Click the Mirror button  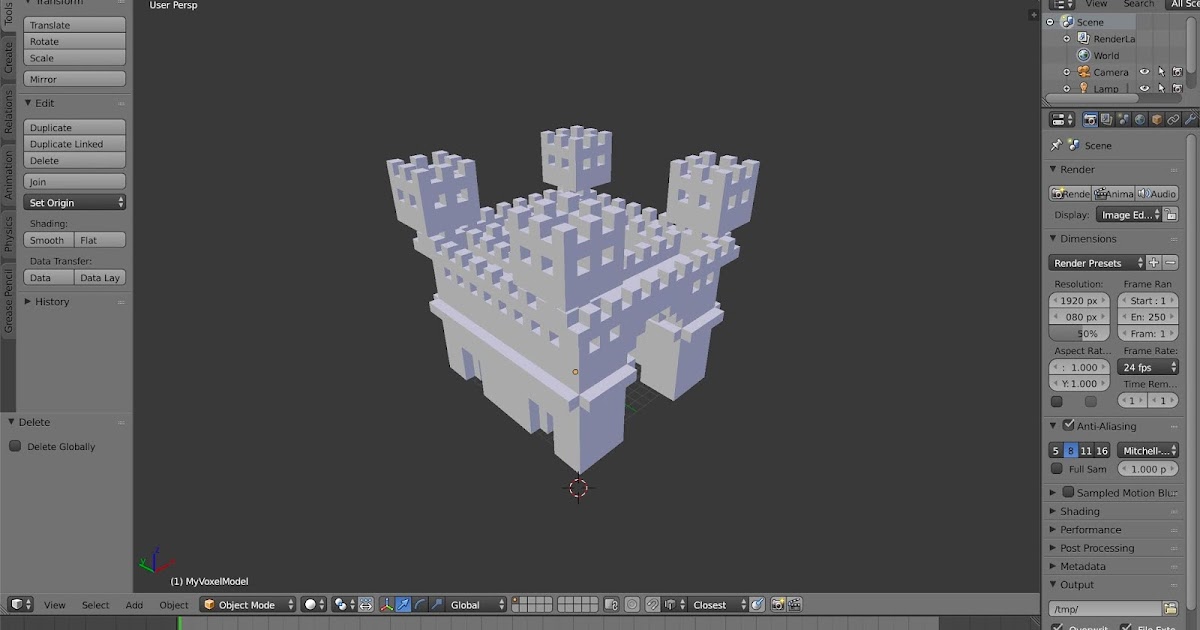point(75,79)
